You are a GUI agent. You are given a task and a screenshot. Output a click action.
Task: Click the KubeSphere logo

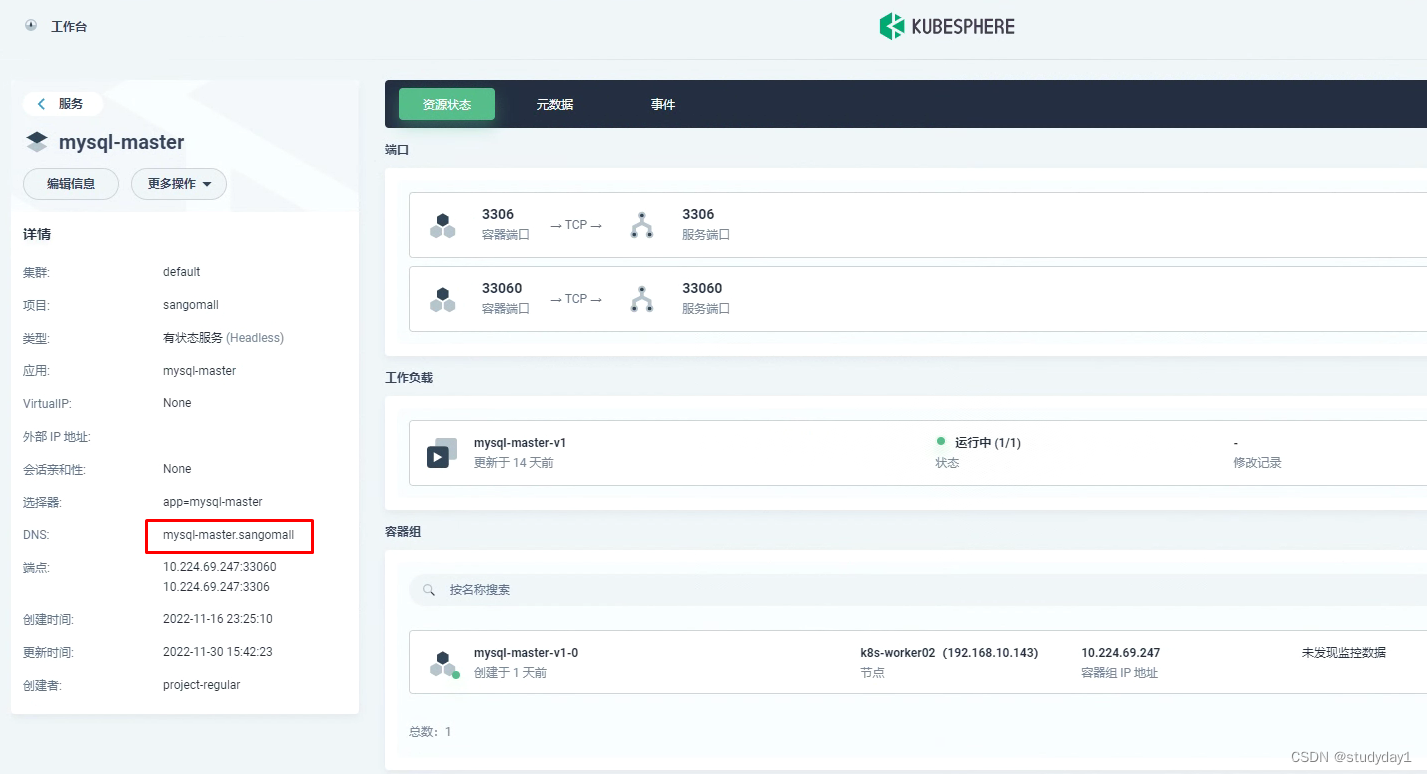946,26
